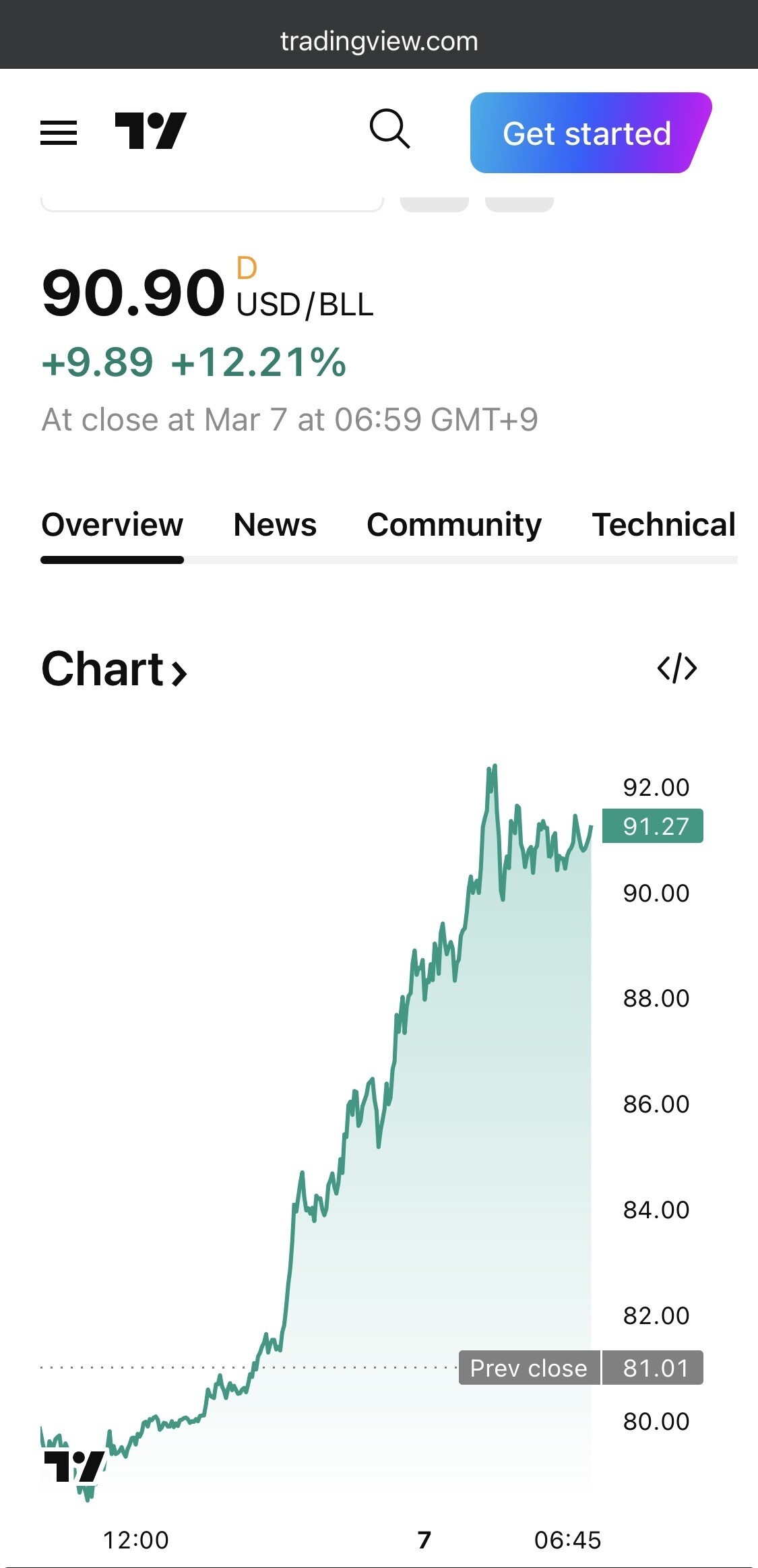Image resolution: width=758 pixels, height=1568 pixels.
Task: Click the delayed data D indicator
Action: point(247,268)
